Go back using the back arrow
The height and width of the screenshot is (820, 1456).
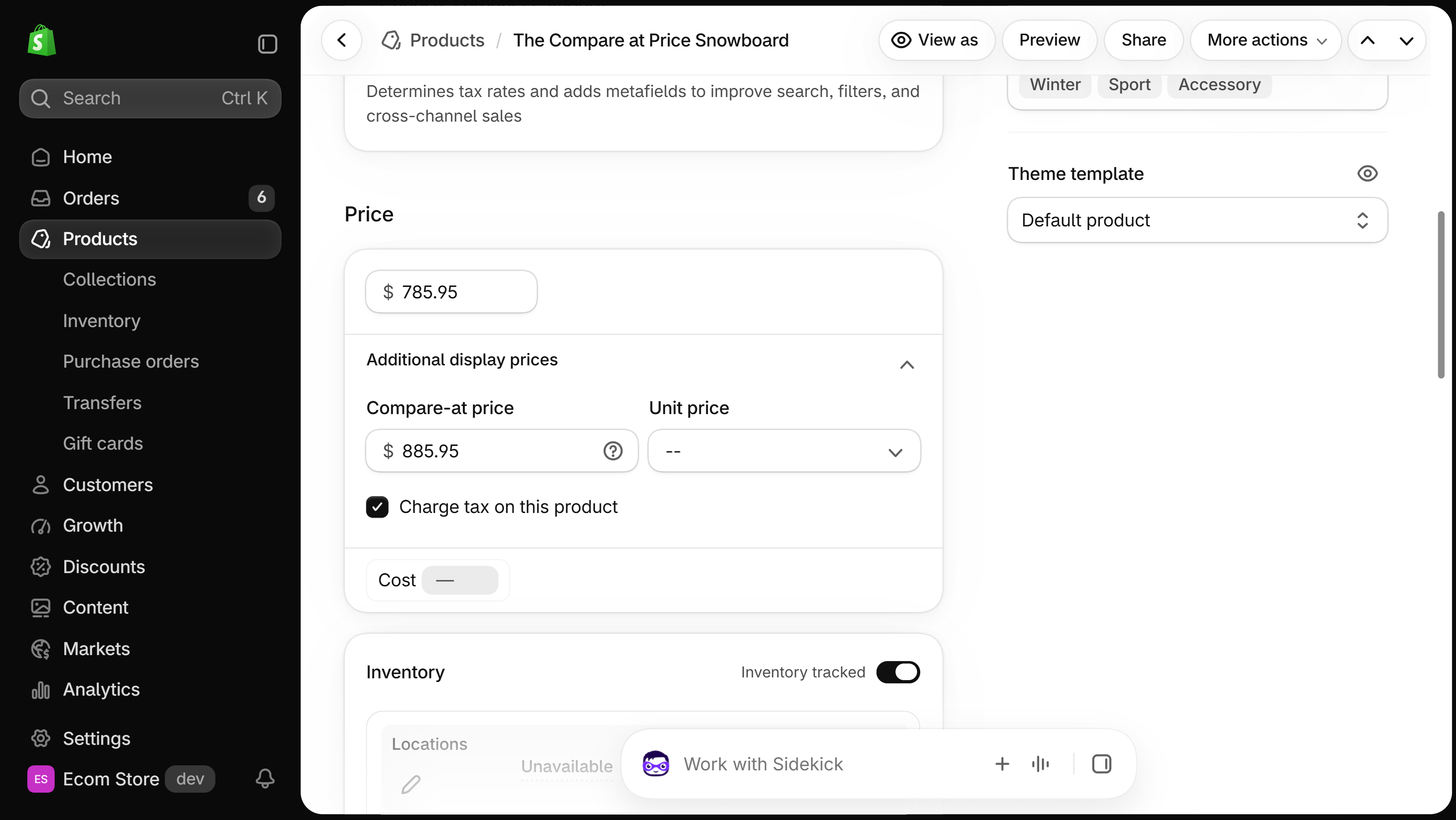pyautogui.click(x=341, y=40)
